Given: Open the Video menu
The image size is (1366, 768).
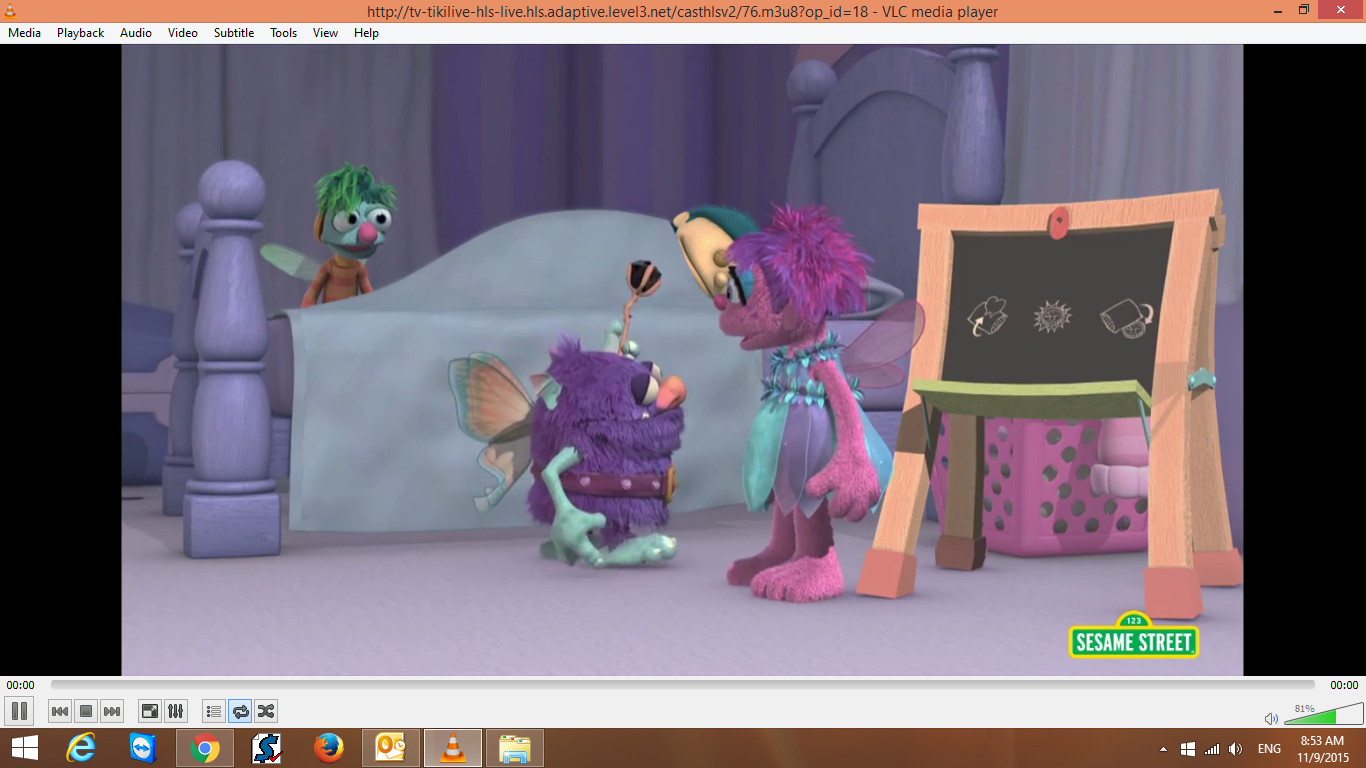Looking at the screenshot, I should [x=183, y=33].
